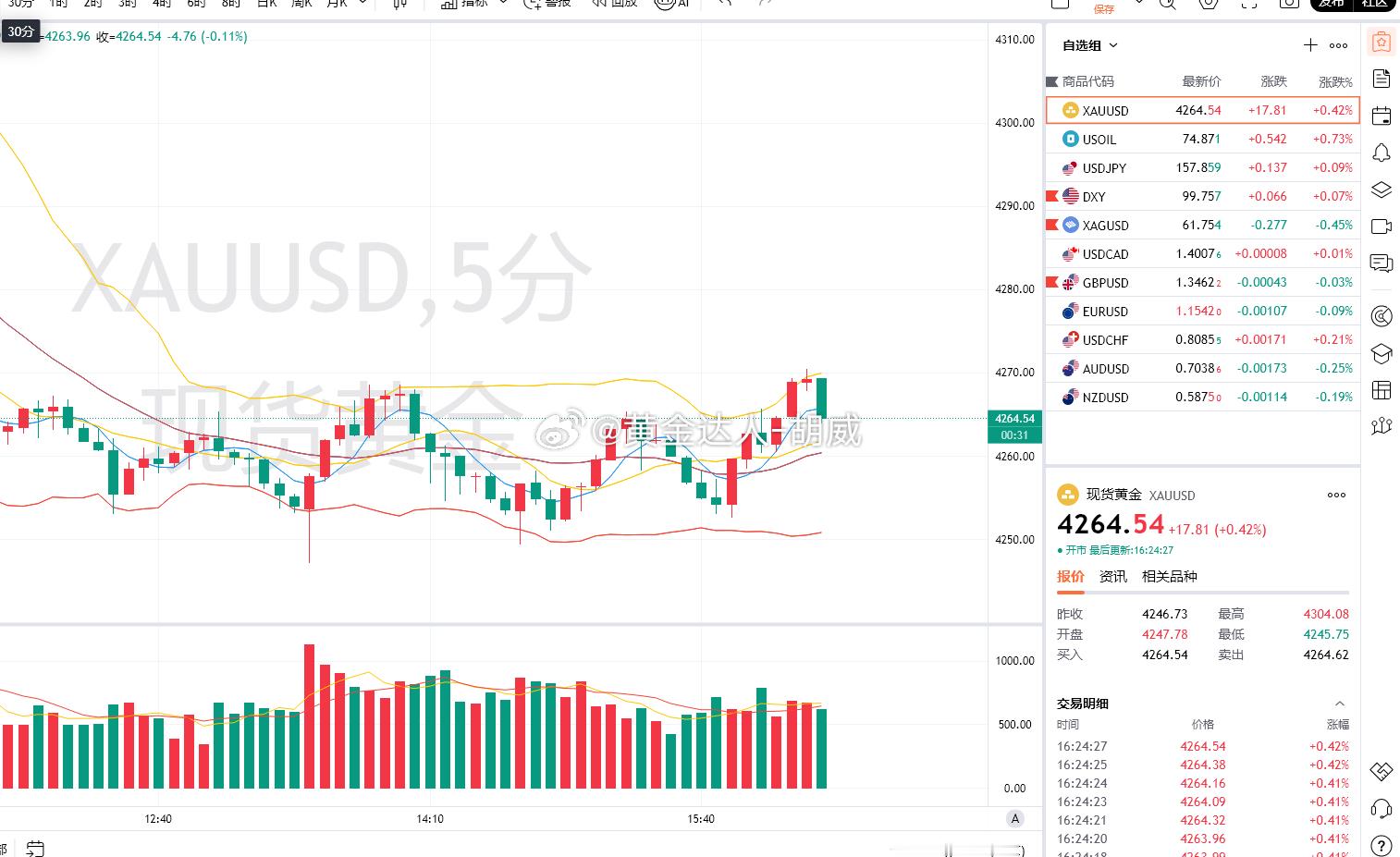Viewport: 1400px width, 857px height.
Task: Click the 最低 value 4245.75
Action: [x=1326, y=634]
